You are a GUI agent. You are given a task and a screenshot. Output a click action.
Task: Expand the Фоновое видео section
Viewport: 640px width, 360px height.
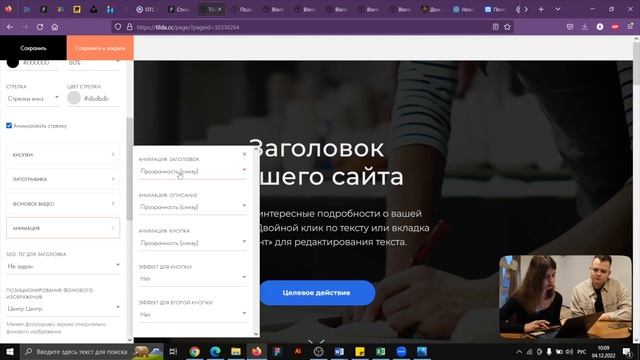[x=63, y=204]
